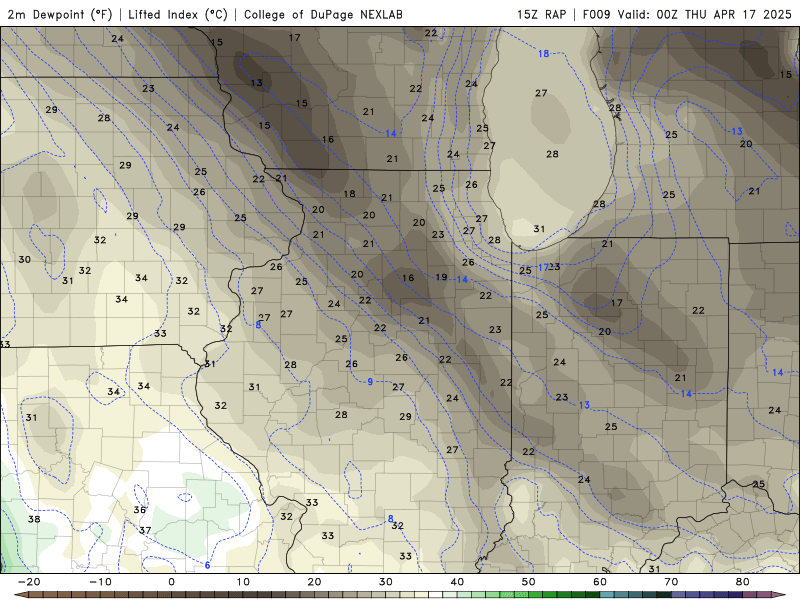Click the brown left end of the color bar

23,595
